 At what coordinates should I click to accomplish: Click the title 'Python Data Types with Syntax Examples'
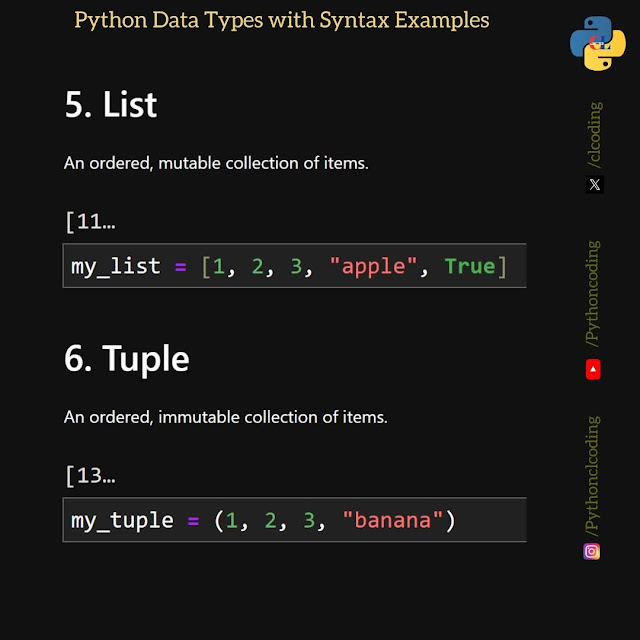point(282,20)
